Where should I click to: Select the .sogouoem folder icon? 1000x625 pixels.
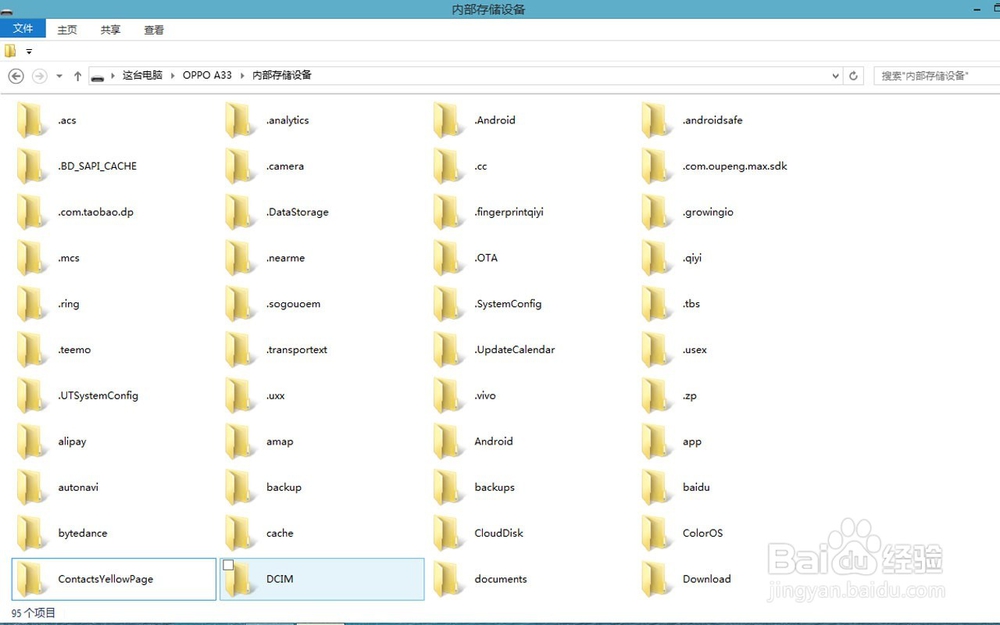coord(240,304)
